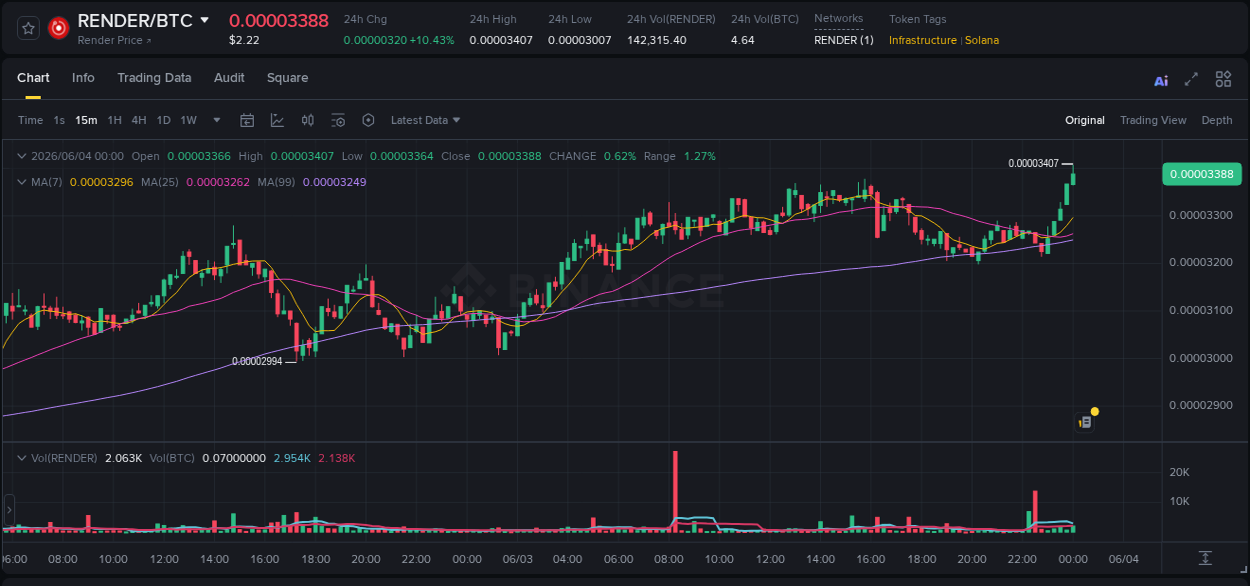Click the Open value 0.00003366
This screenshot has width=1250, height=586.
point(199,156)
